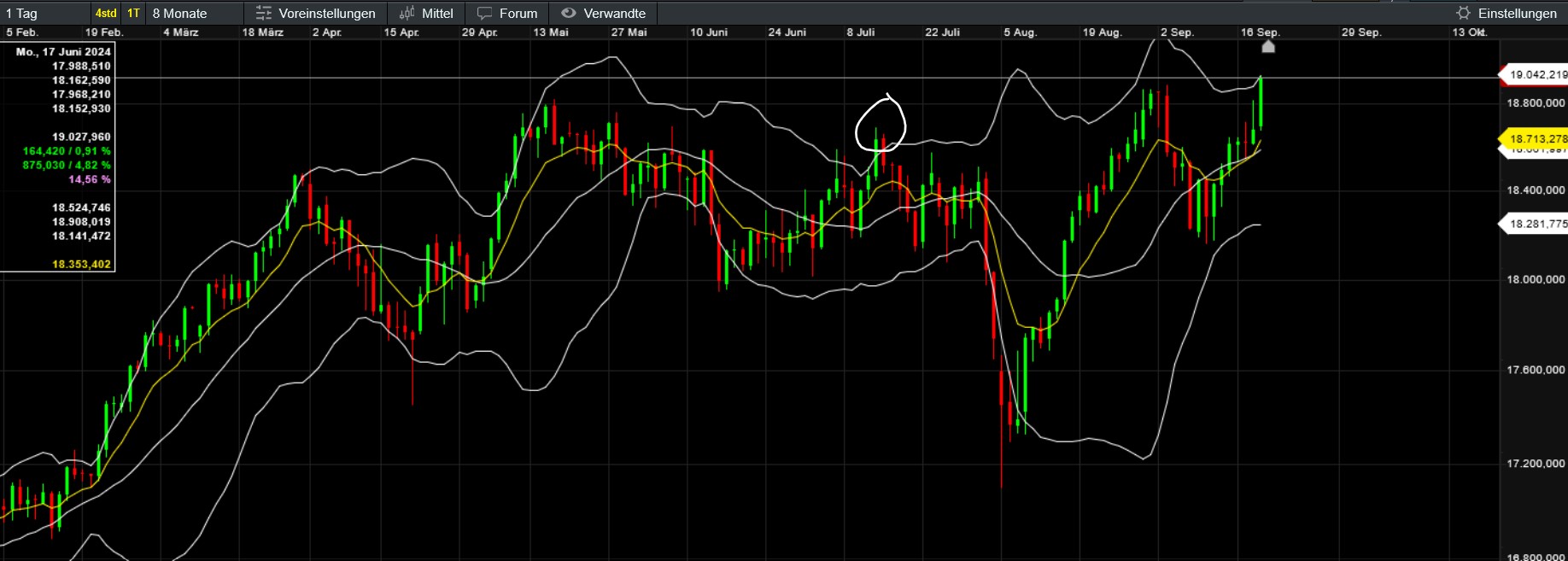Click the marker above 16 Sep. date
This screenshot has width=1568, height=561.
pyautogui.click(x=1268, y=46)
